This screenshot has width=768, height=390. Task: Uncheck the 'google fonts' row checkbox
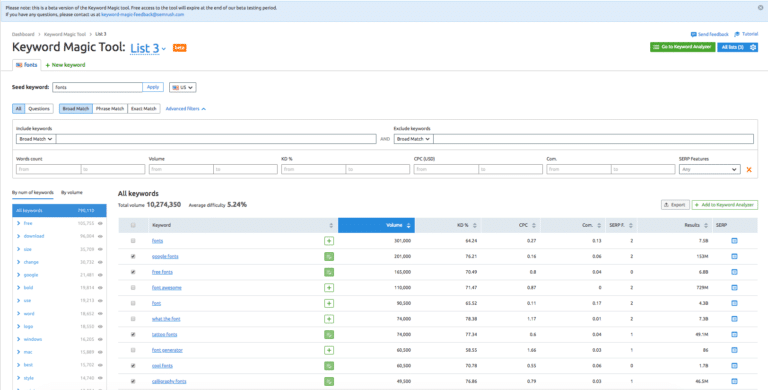[133, 256]
